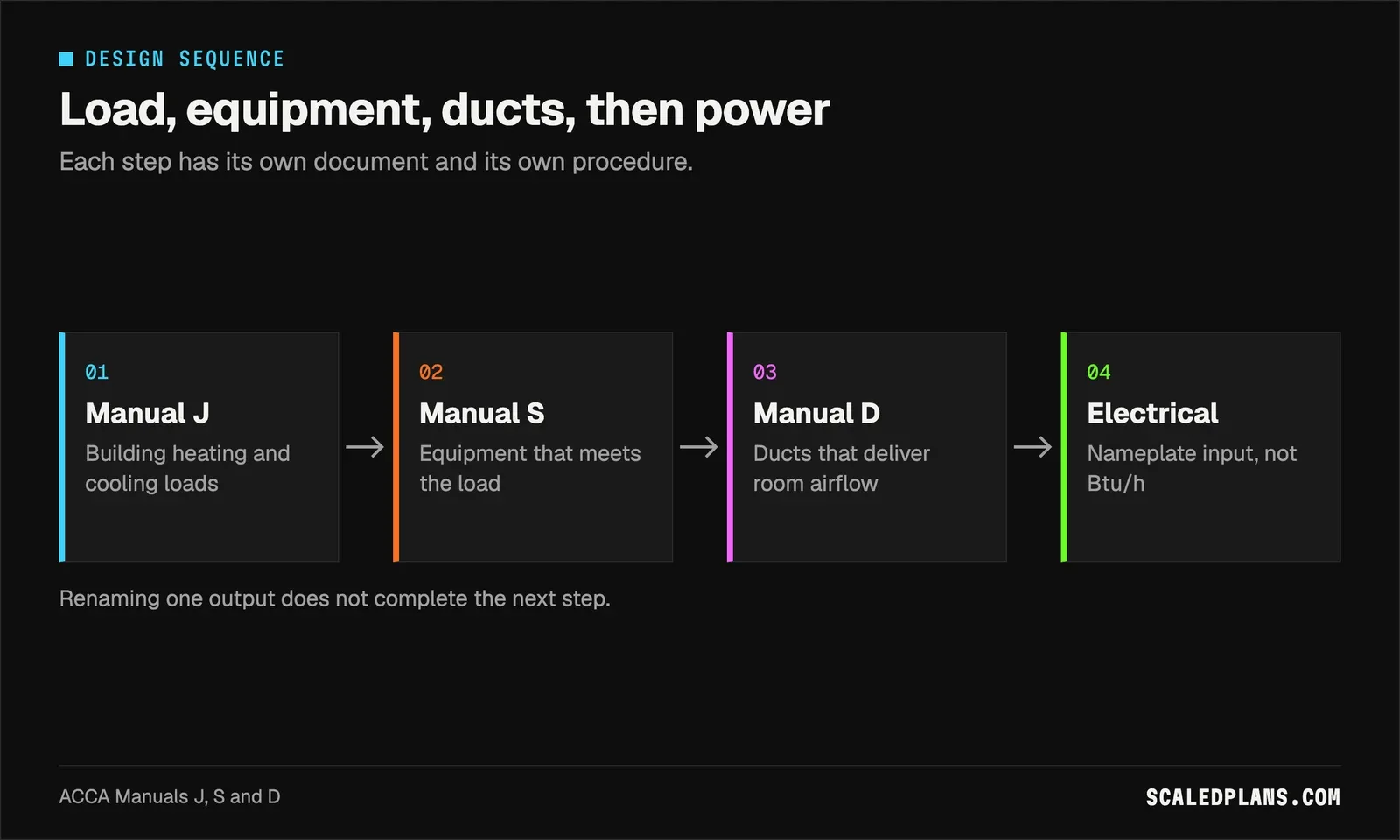
Task: Click step number 02
Action: click(431, 372)
